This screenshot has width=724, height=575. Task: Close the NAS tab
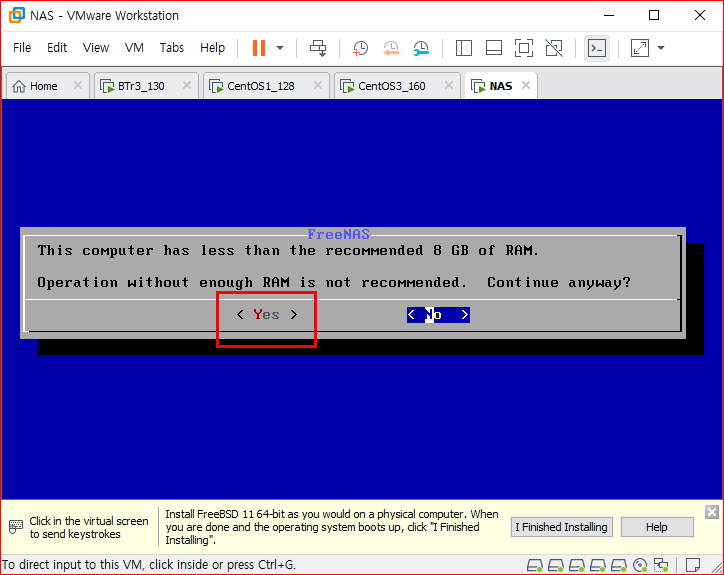(526, 85)
